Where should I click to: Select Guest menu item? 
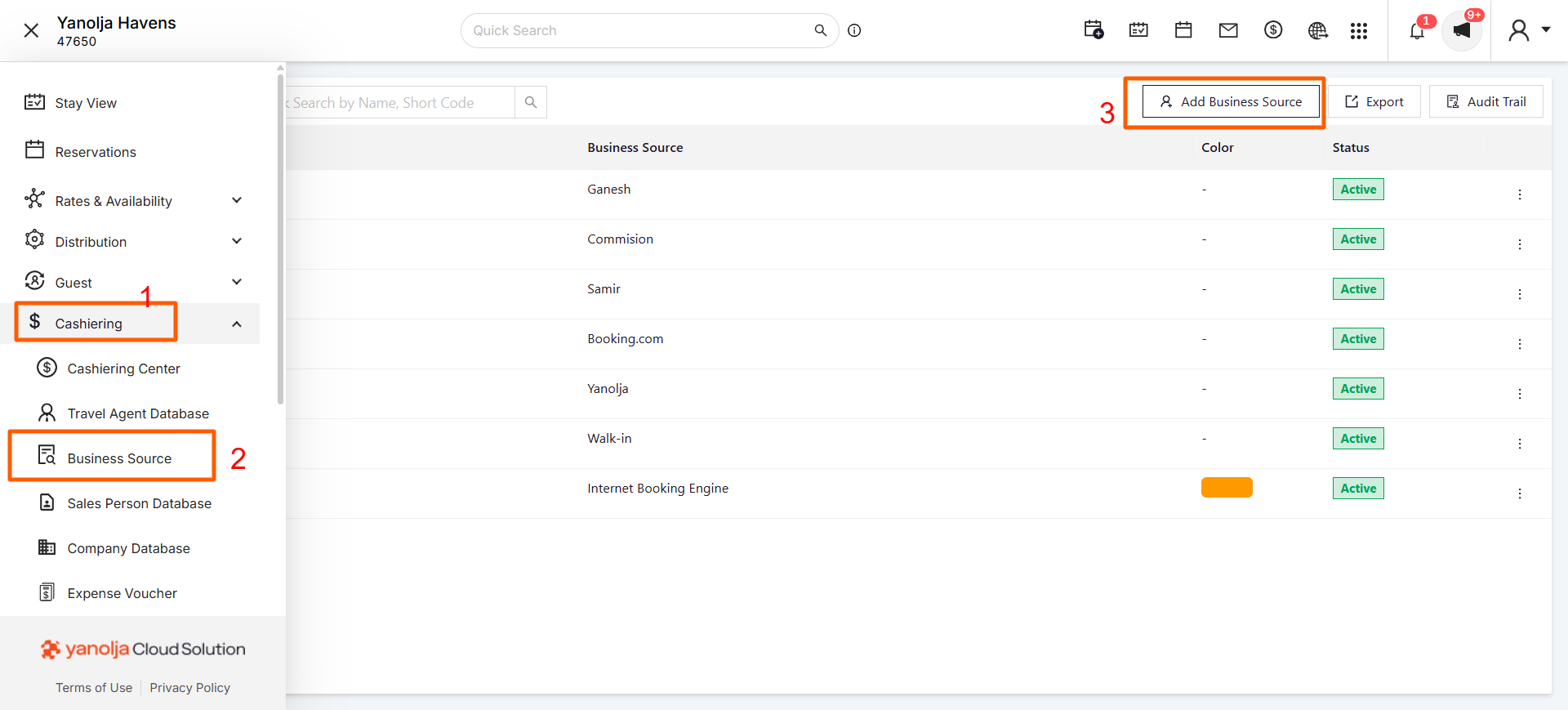tap(73, 283)
